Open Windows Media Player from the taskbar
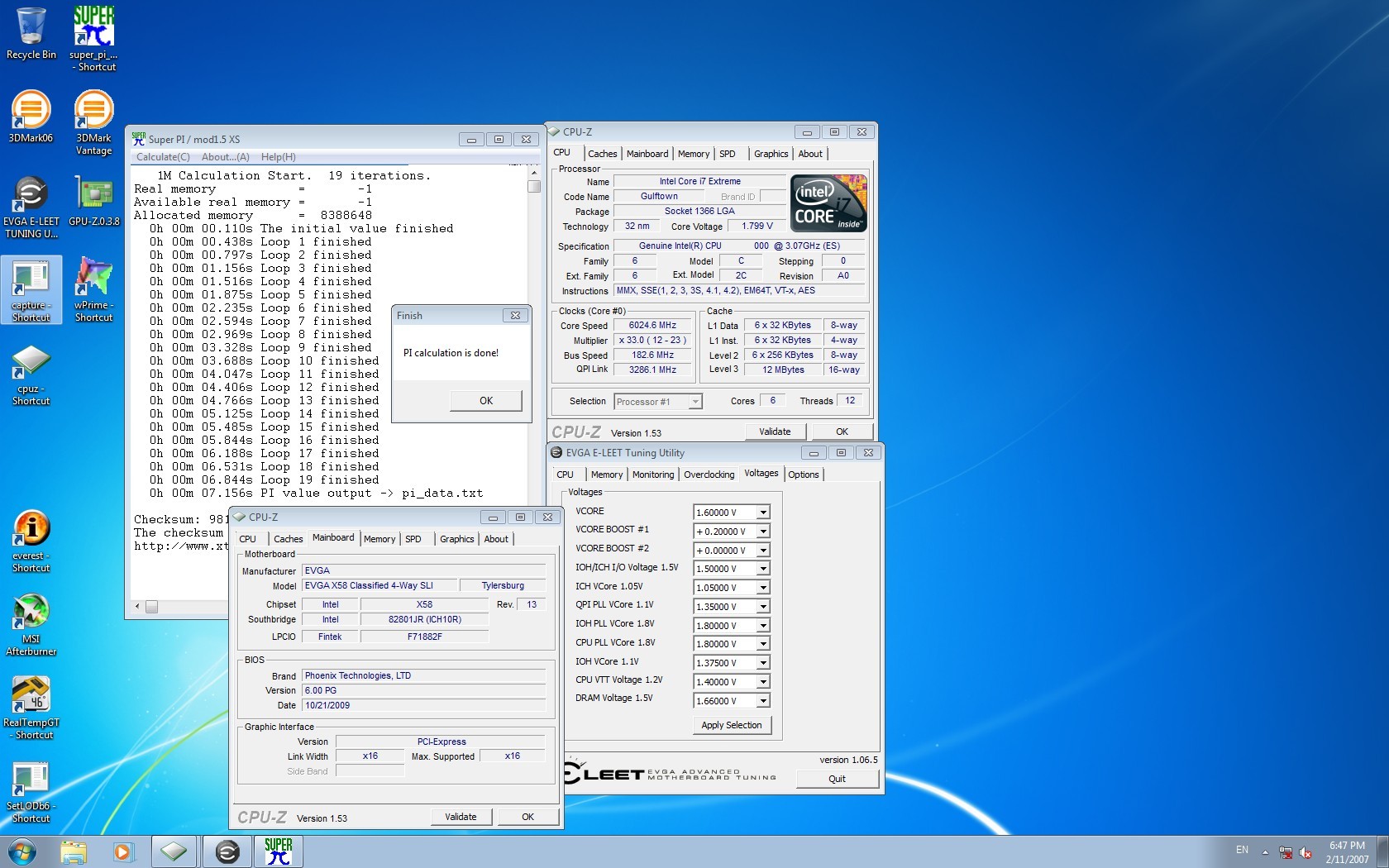The width and height of the screenshot is (1389, 868). (x=122, y=851)
